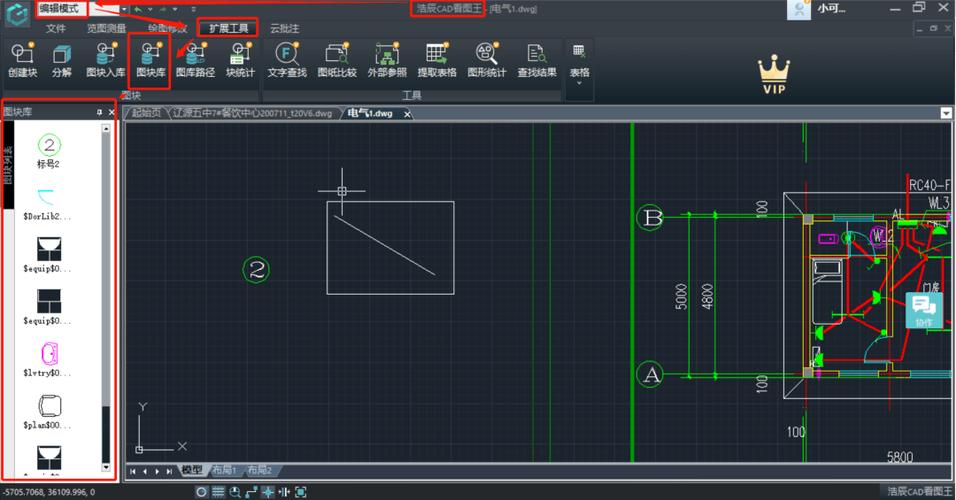Open the 块统计 block statistics tool
Image resolution: width=956 pixels, height=500 pixels.
pyautogui.click(x=240, y=58)
